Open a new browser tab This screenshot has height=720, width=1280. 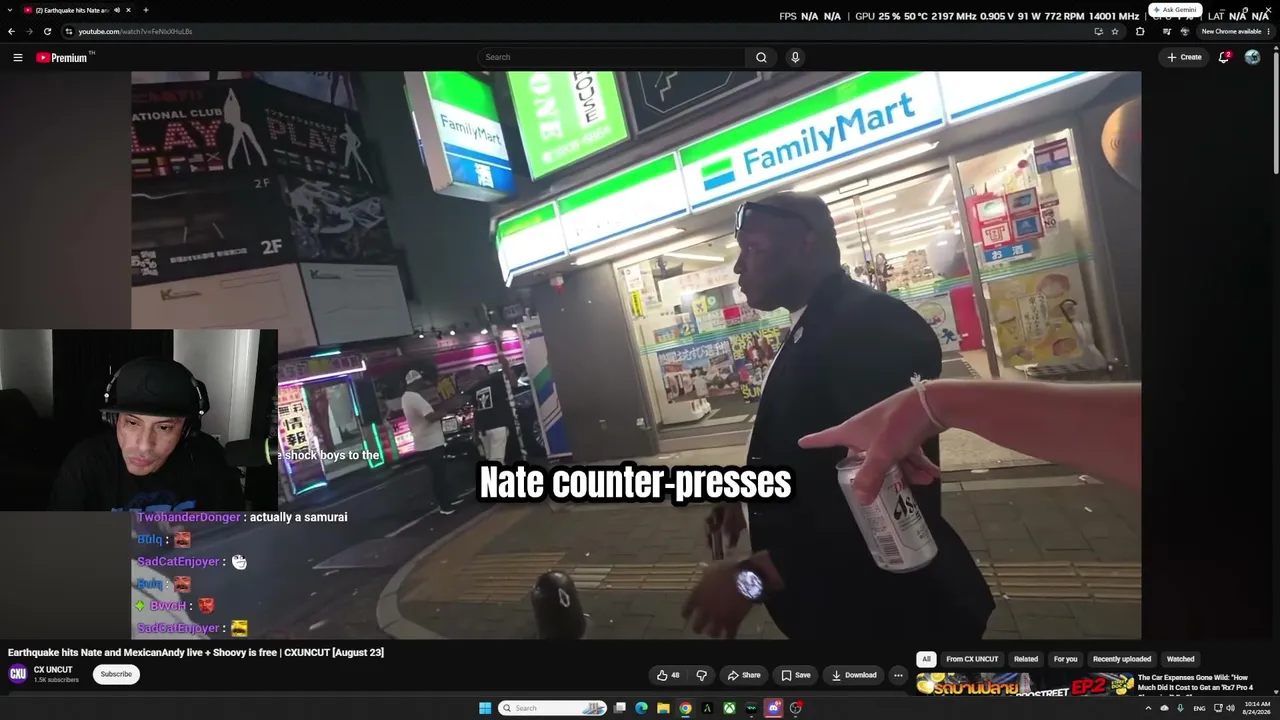146,10
